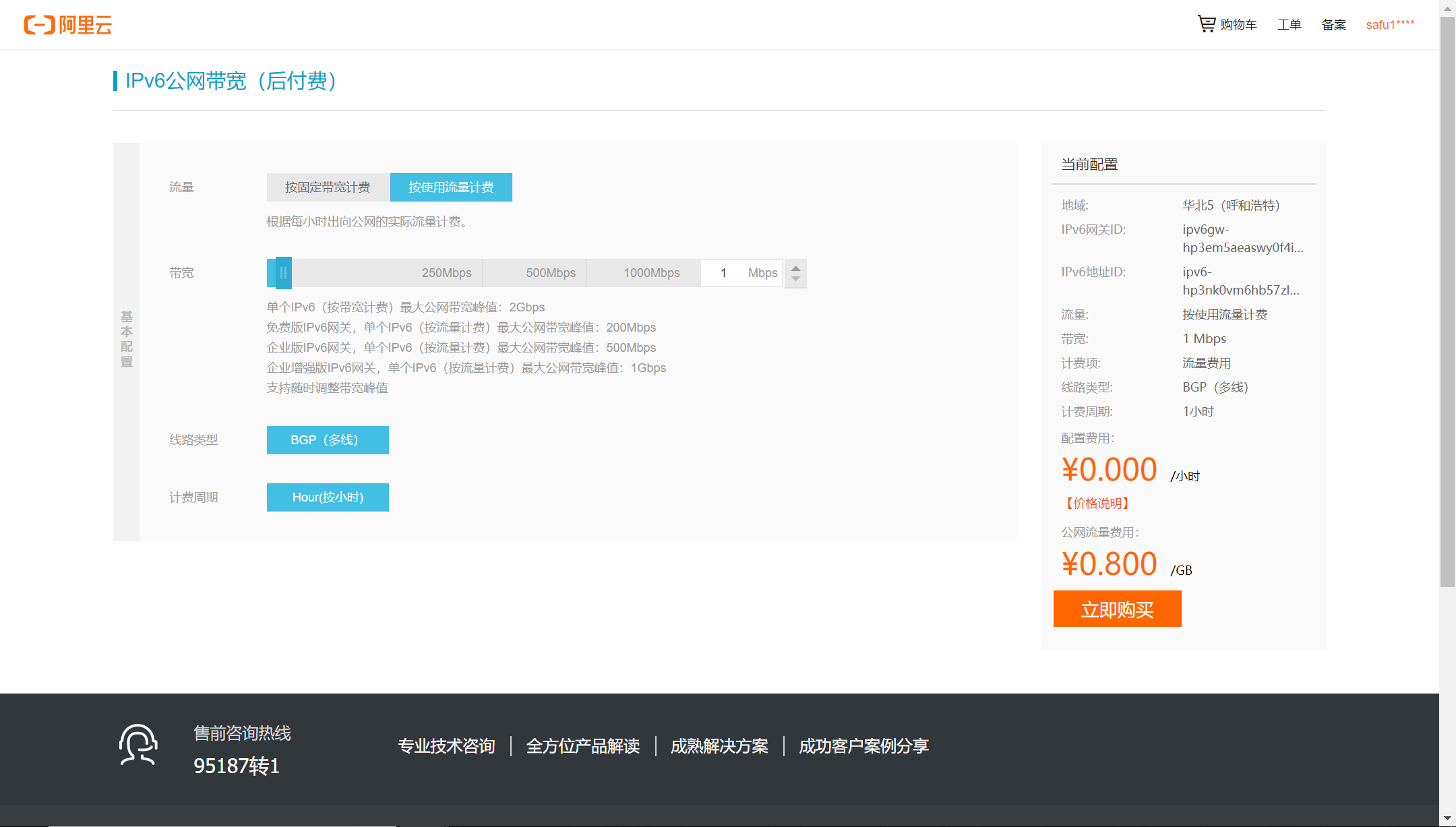
Task: Decrease bandwidth with the down stepper arrow
Action: 795,278
